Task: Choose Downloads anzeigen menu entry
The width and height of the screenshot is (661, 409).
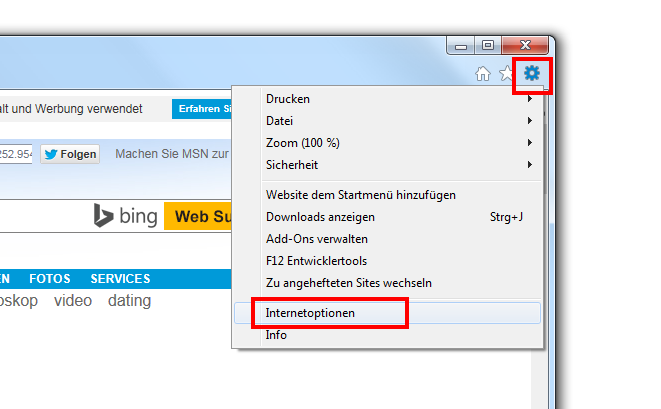Action: 320,217
